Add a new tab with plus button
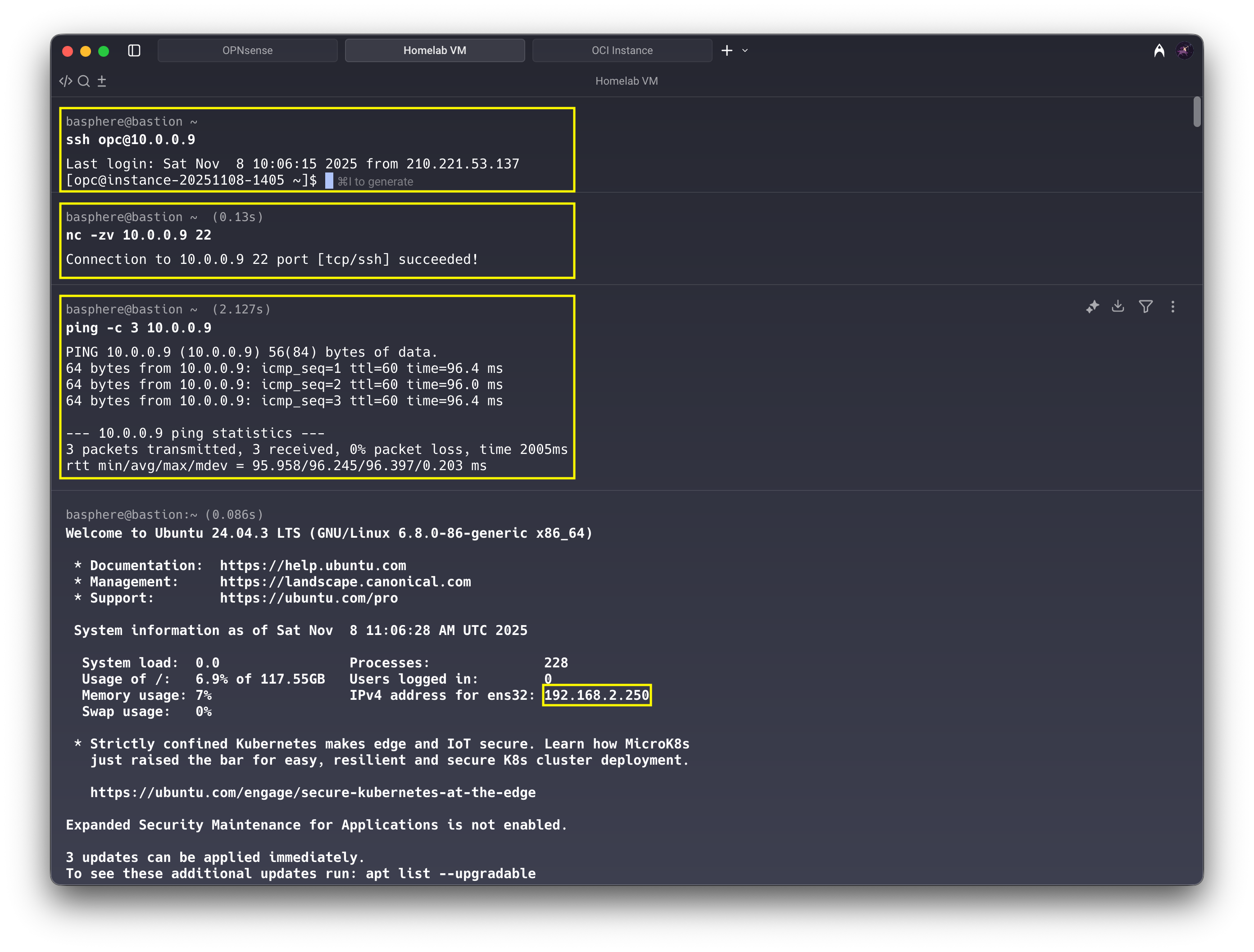 click(727, 50)
